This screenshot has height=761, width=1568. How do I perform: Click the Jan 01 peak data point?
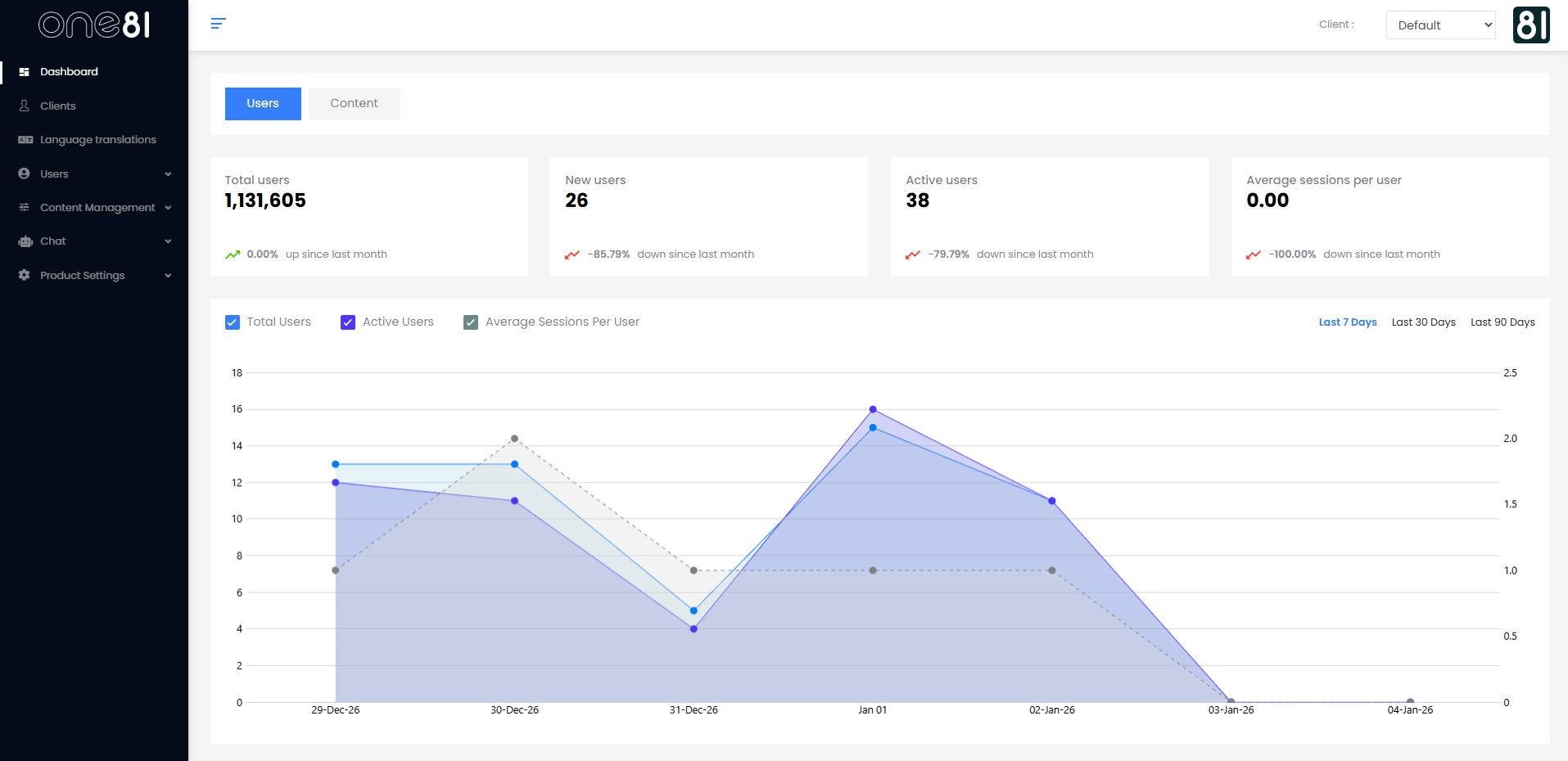point(873,409)
